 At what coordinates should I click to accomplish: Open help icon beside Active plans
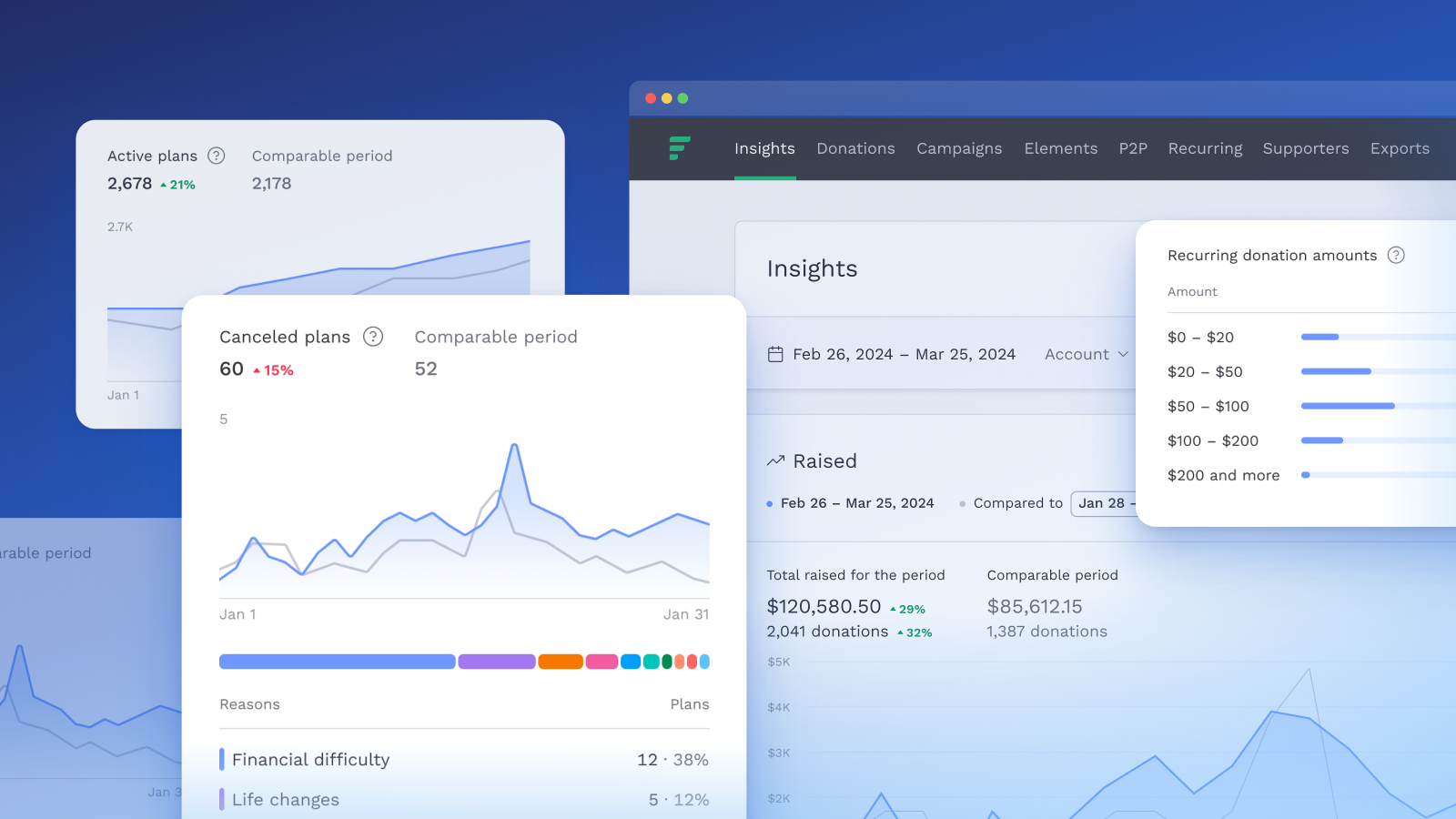216,156
